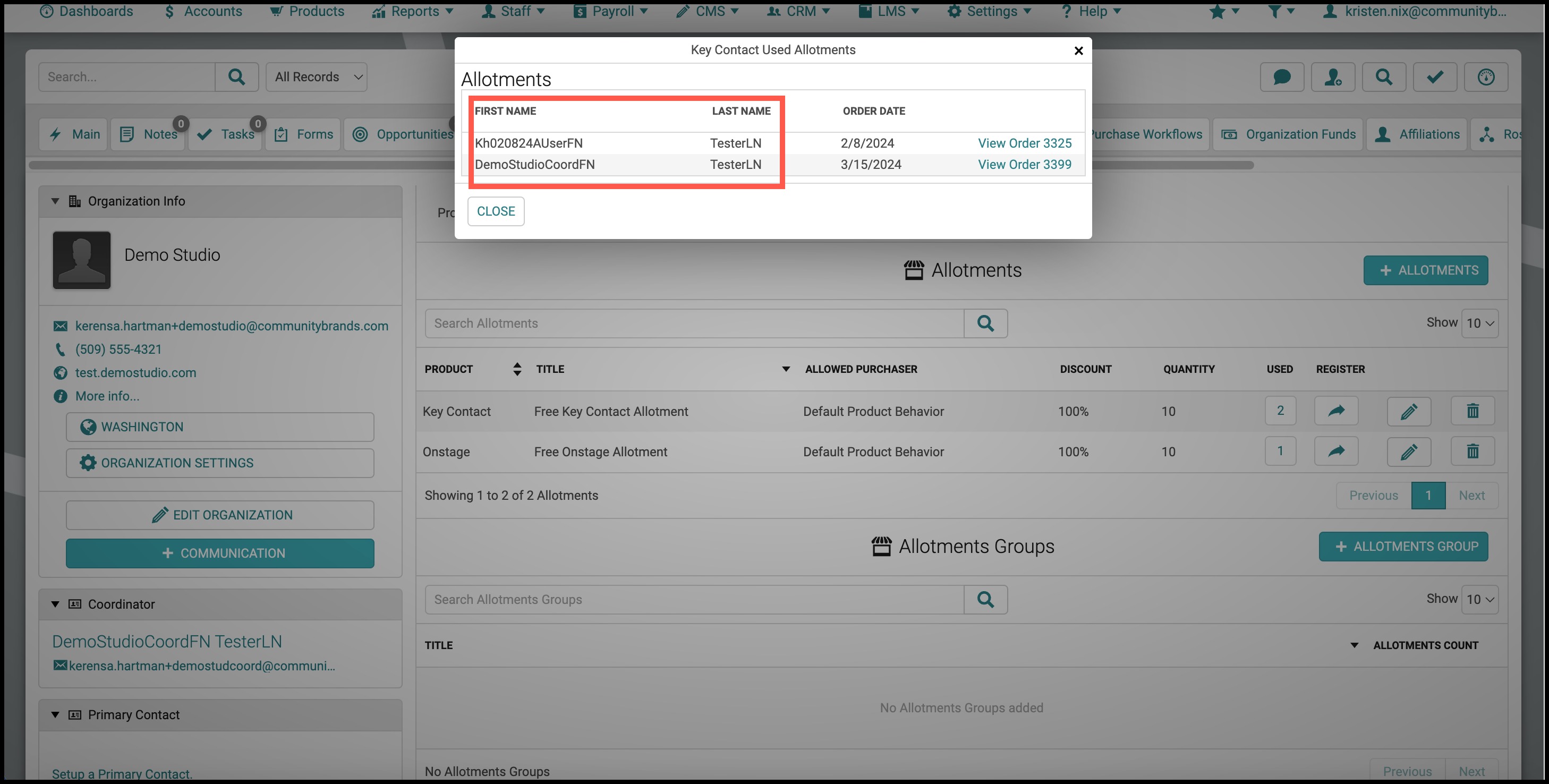
Task: Click the Search Allotments Groups field
Action: pyautogui.click(x=694, y=600)
